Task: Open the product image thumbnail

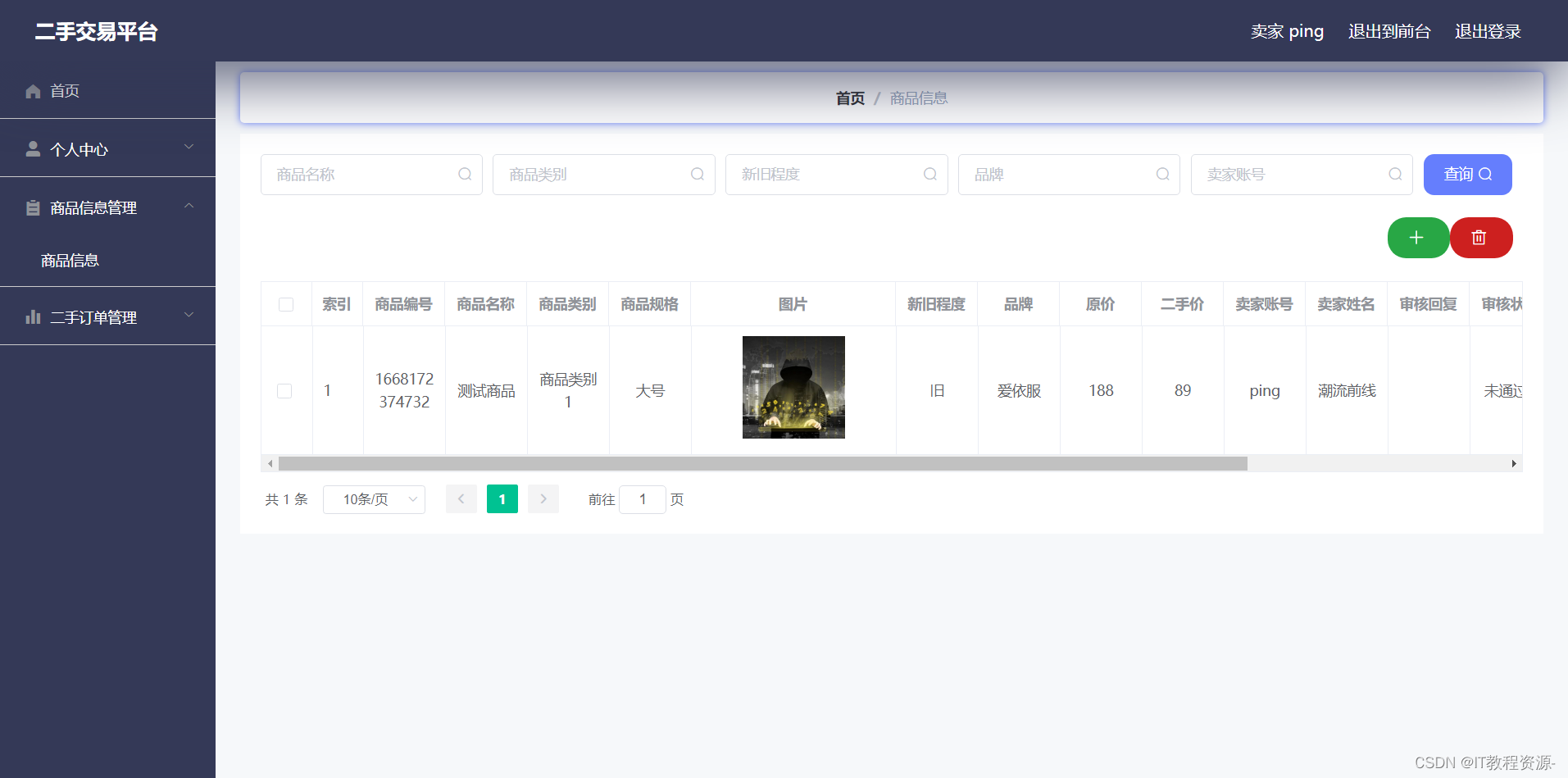Action: [793, 387]
